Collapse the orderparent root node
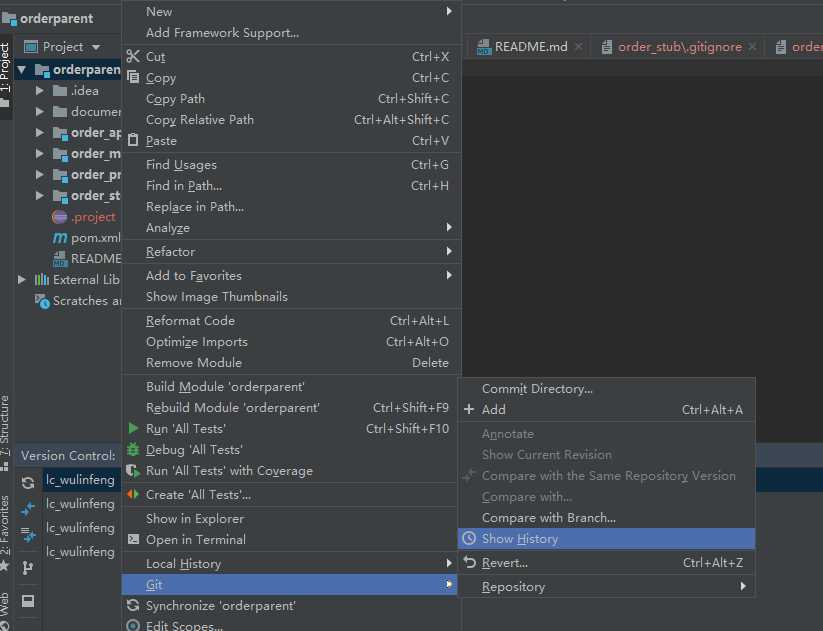The image size is (823, 631). pos(22,69)
